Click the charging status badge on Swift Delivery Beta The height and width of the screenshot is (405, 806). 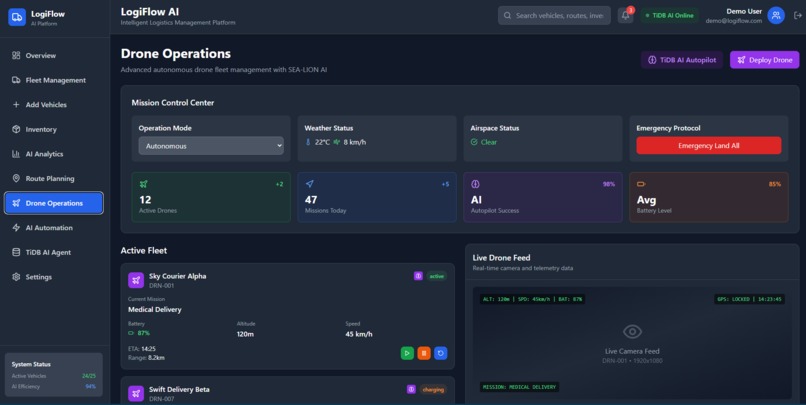coord(433,390)
